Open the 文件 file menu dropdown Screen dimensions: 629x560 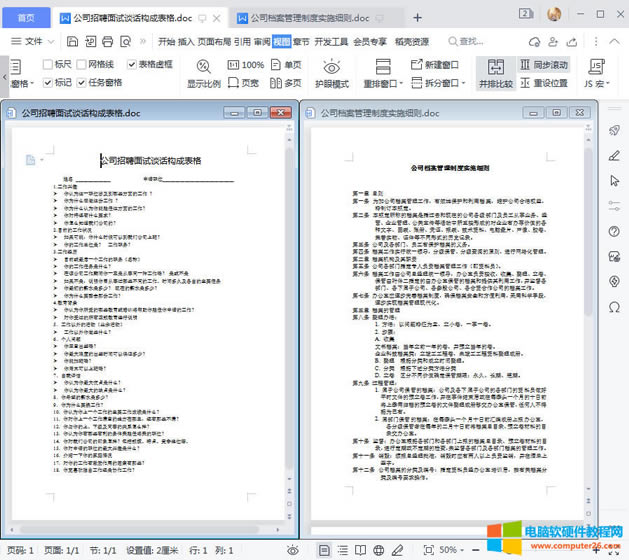[x=40, y=41]
